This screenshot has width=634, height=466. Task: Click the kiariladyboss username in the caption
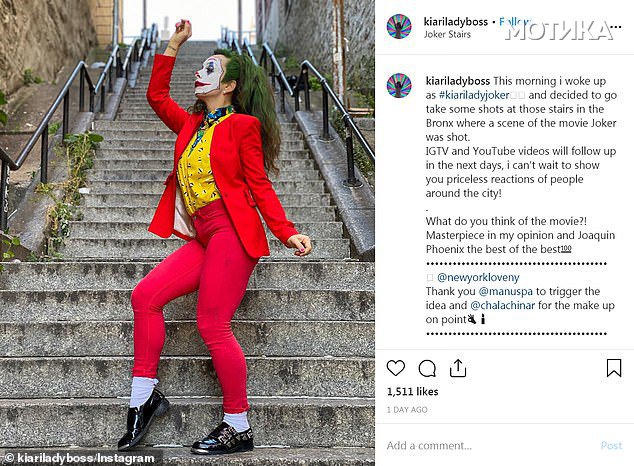click(458, 81)
